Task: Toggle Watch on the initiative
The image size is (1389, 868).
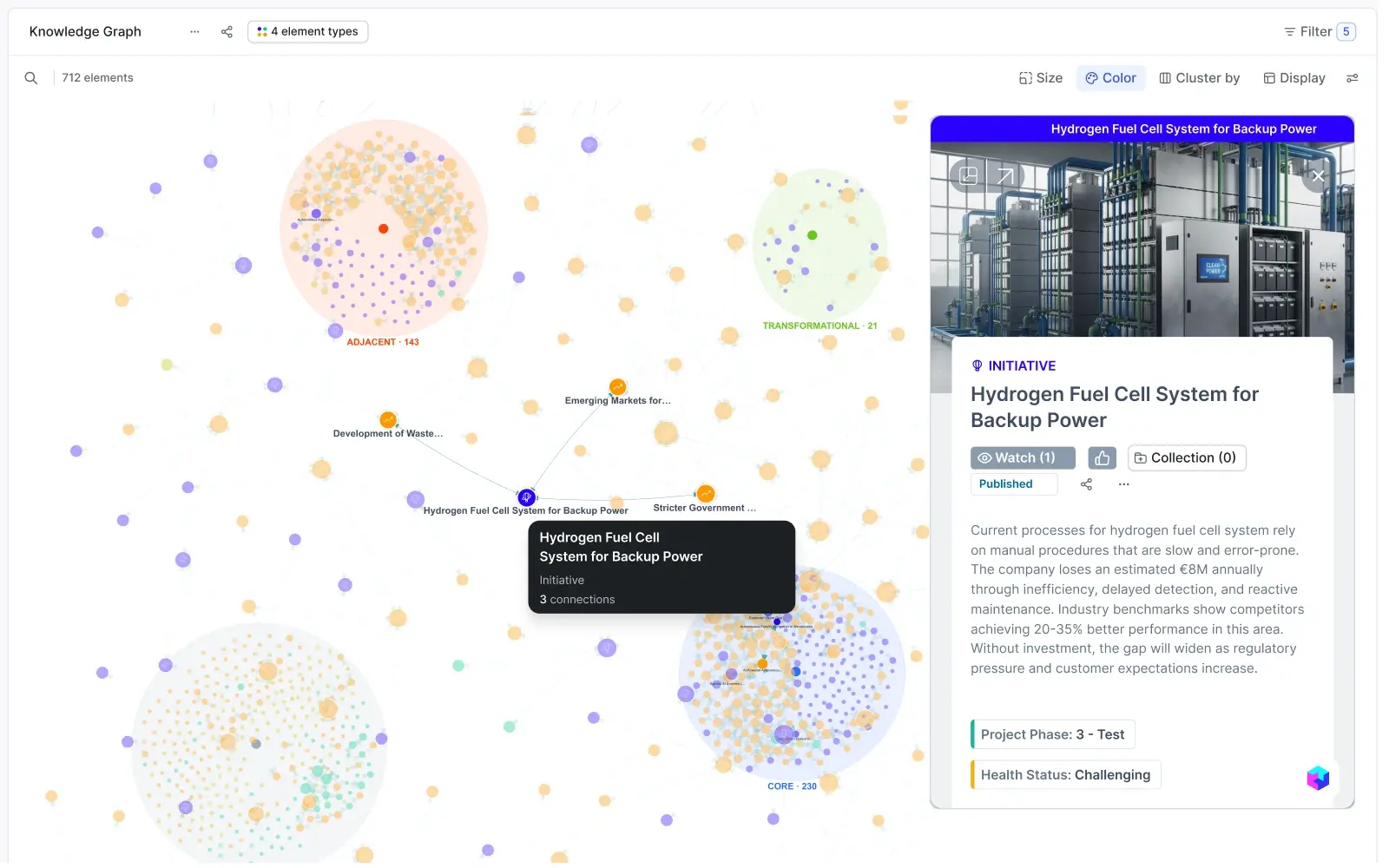Action: click(x=1023, y=458)
